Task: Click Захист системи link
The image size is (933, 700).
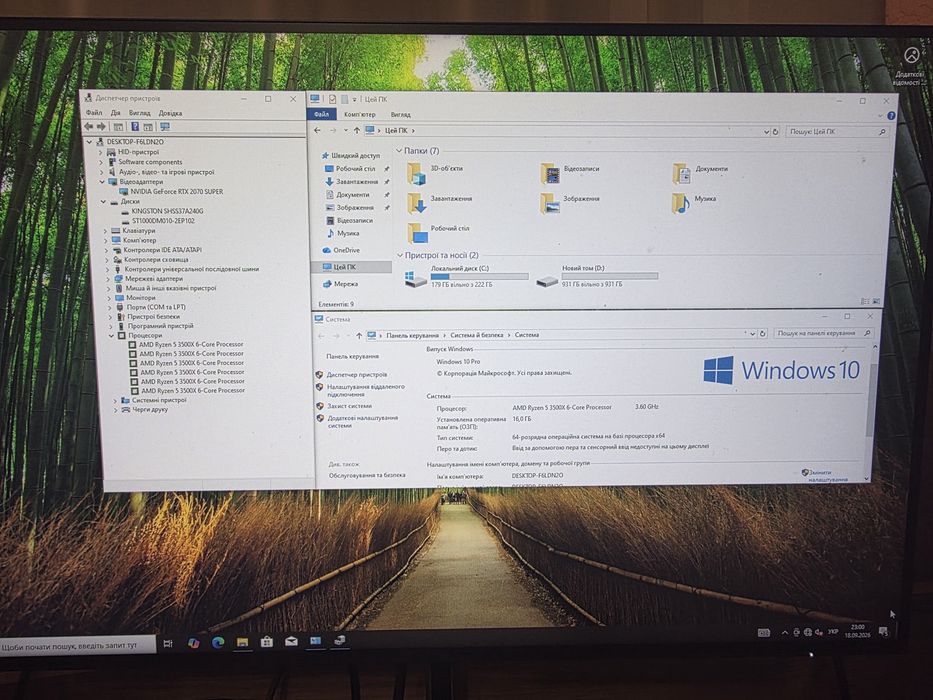Action: (x=349, y=406)
